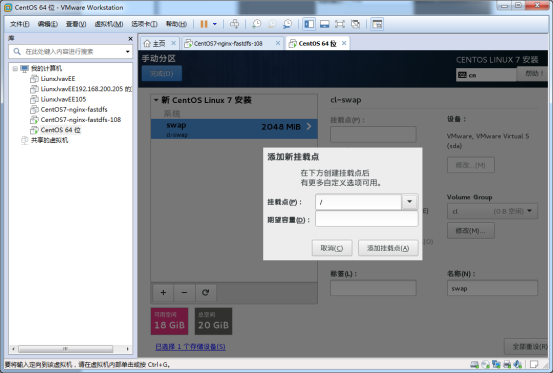Click the take snapshot clock icon
The width and height of the screenshot is (553, 373).
tap(256, 24)
